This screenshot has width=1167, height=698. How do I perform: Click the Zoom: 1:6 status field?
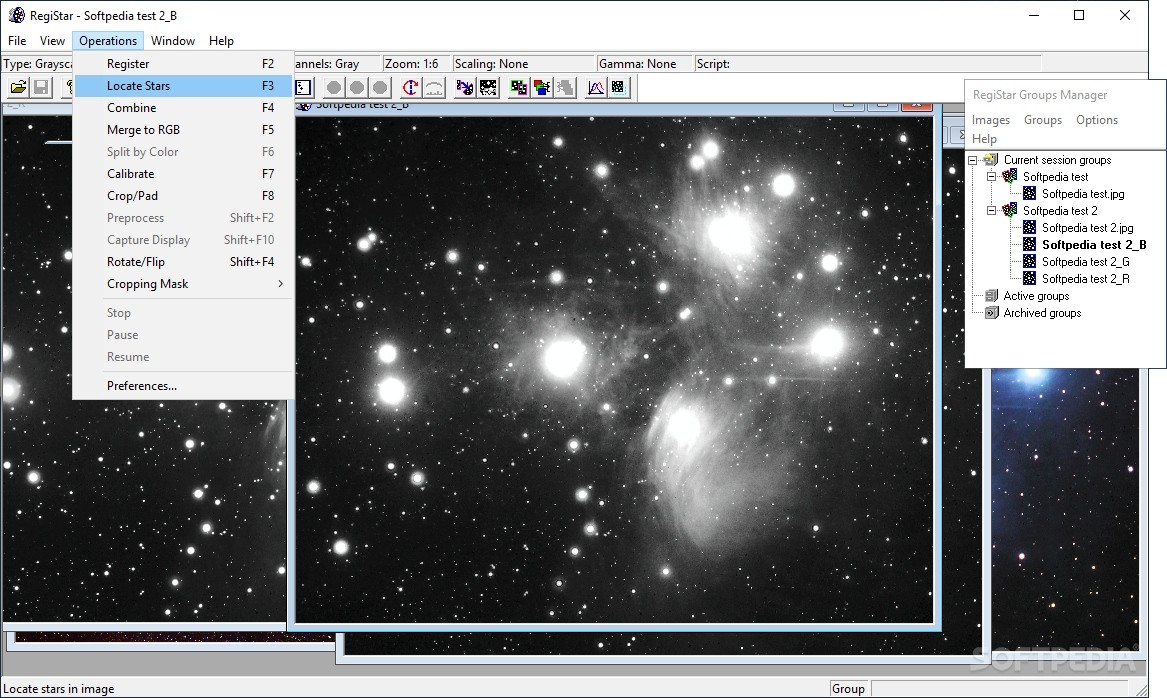[415, 64]
